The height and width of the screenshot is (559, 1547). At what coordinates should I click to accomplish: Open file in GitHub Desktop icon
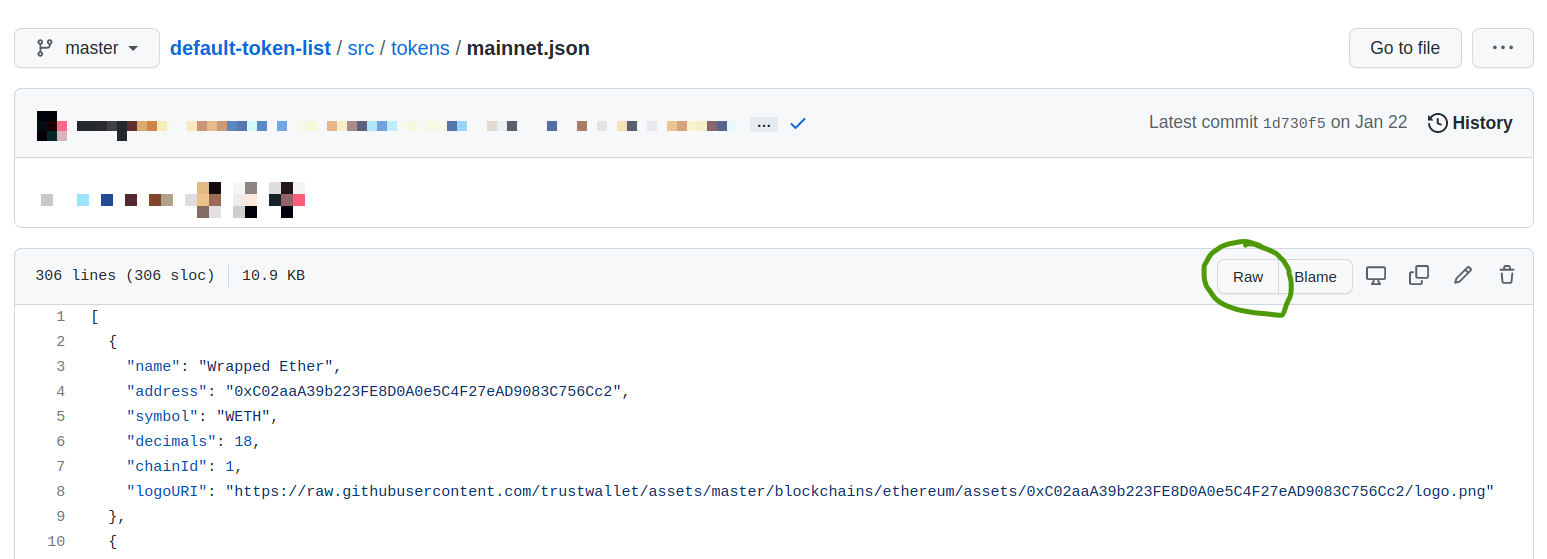(1376, 276)
